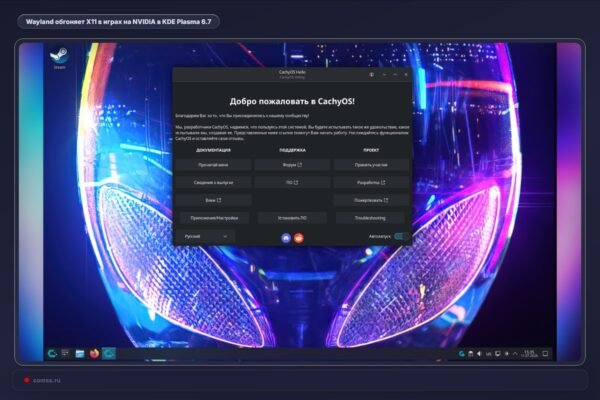Click the 'us' keyboard layout indicator
The width and height of the screenshot is (600, 400).
pyautogui.click(x=488, y=354)
